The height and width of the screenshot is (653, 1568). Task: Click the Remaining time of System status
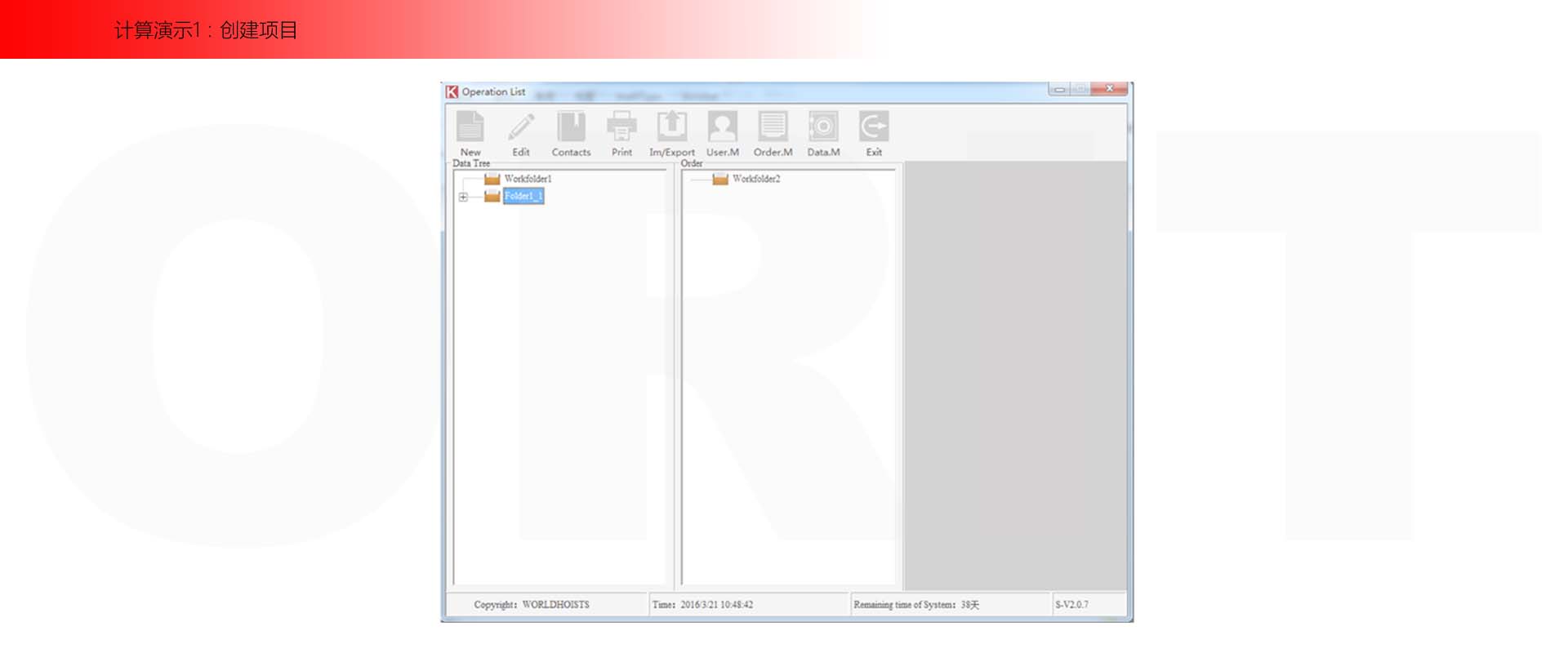[x=915, y=605]
